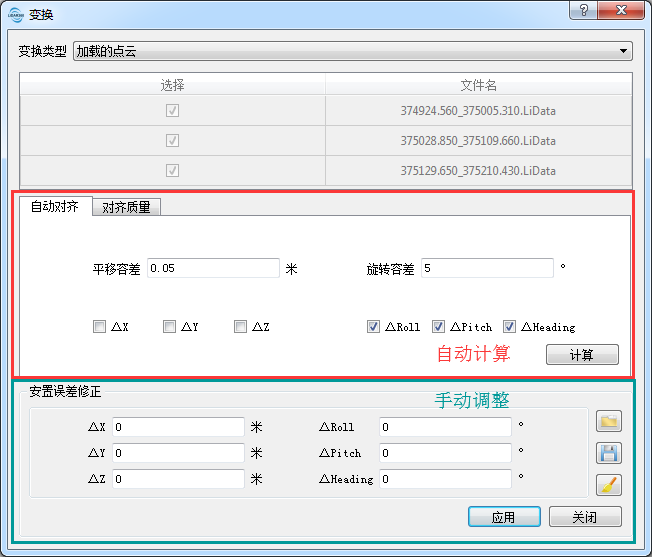Focus the △X correction input field
Image resolution: width=652 pixels, height=557 pixels.
coord(178,427)
